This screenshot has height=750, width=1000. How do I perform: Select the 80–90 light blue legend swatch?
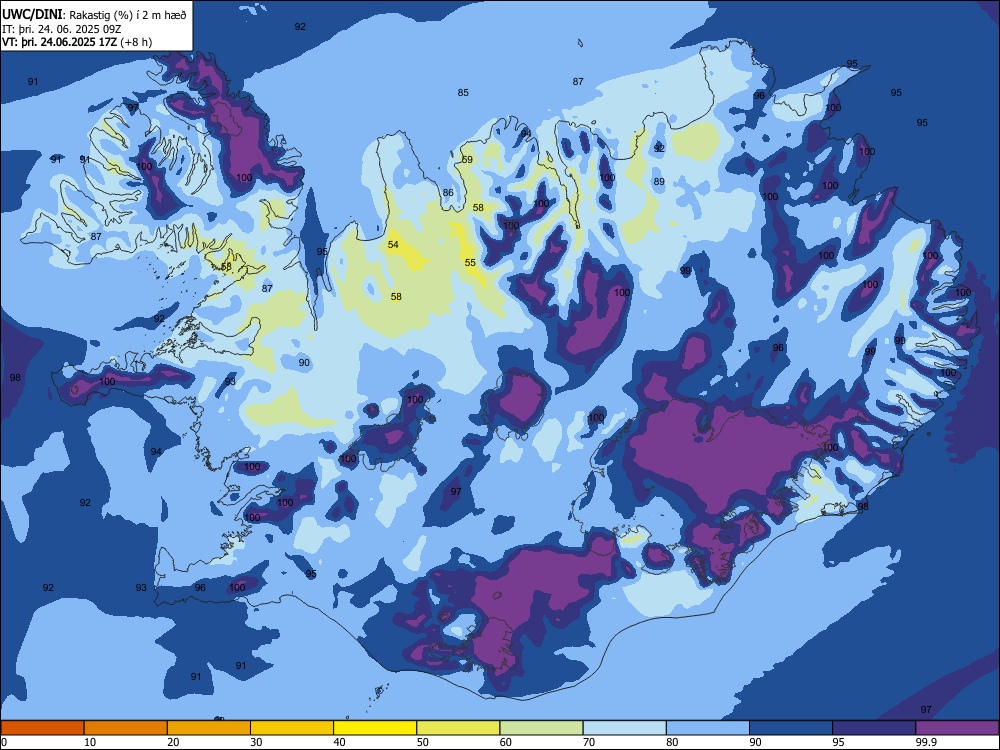[x=708, y=728]
